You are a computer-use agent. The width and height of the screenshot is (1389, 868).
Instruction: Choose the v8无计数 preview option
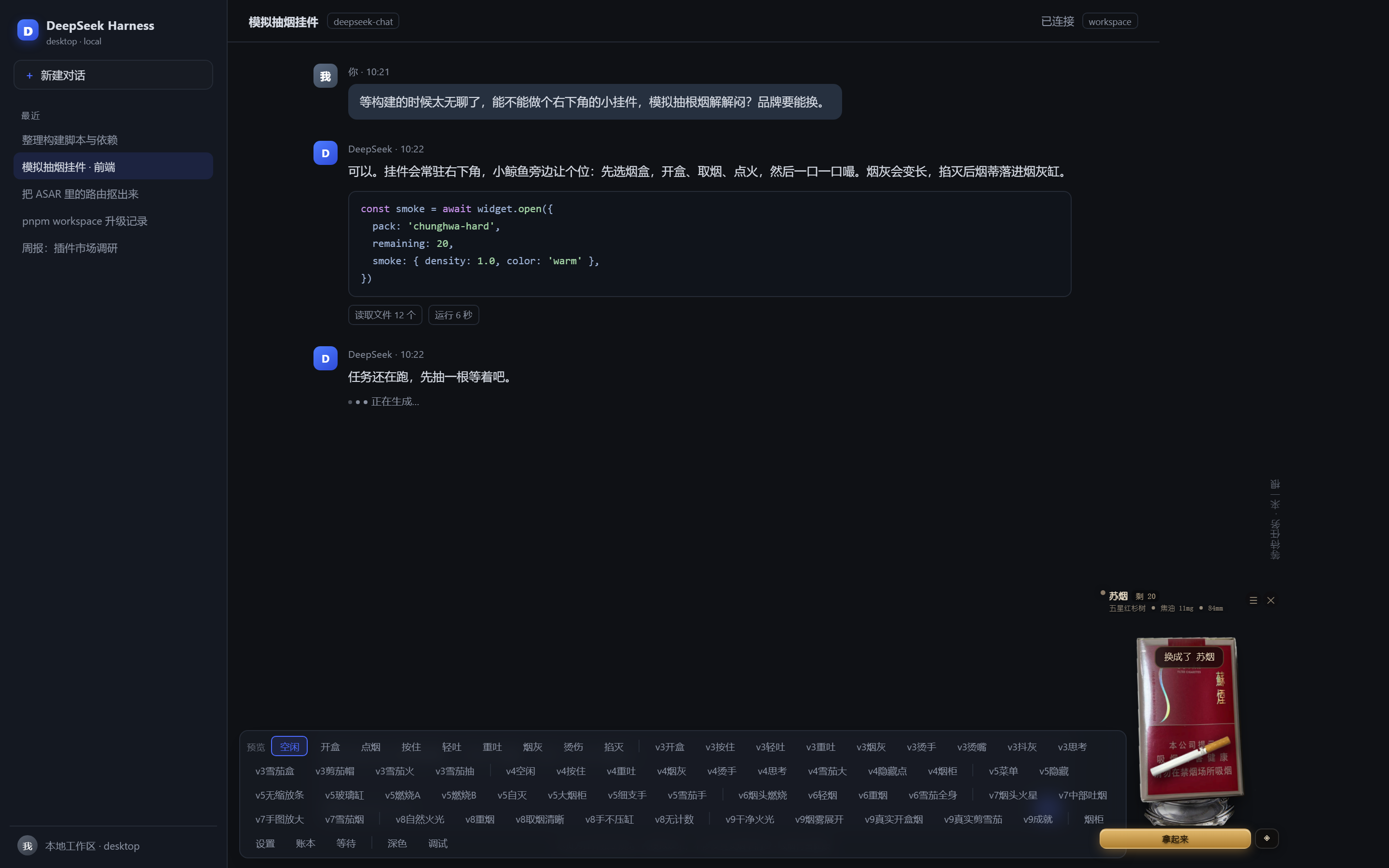coord(674,819)
